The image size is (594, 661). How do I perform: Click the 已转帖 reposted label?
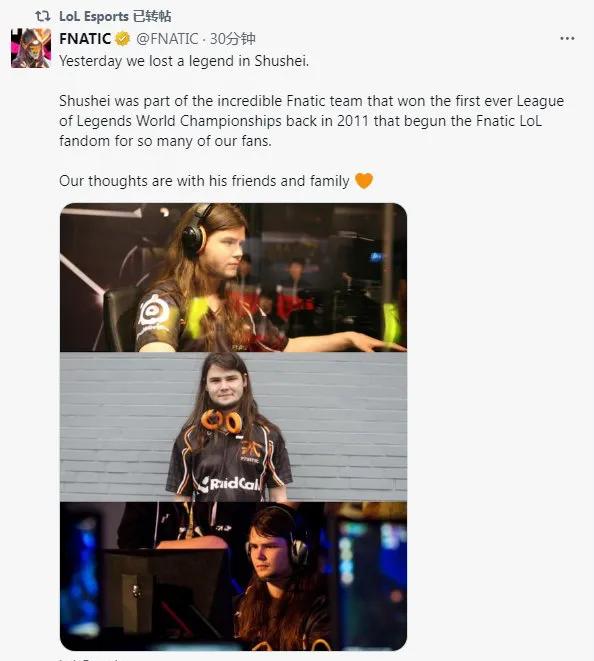point(152,16)
